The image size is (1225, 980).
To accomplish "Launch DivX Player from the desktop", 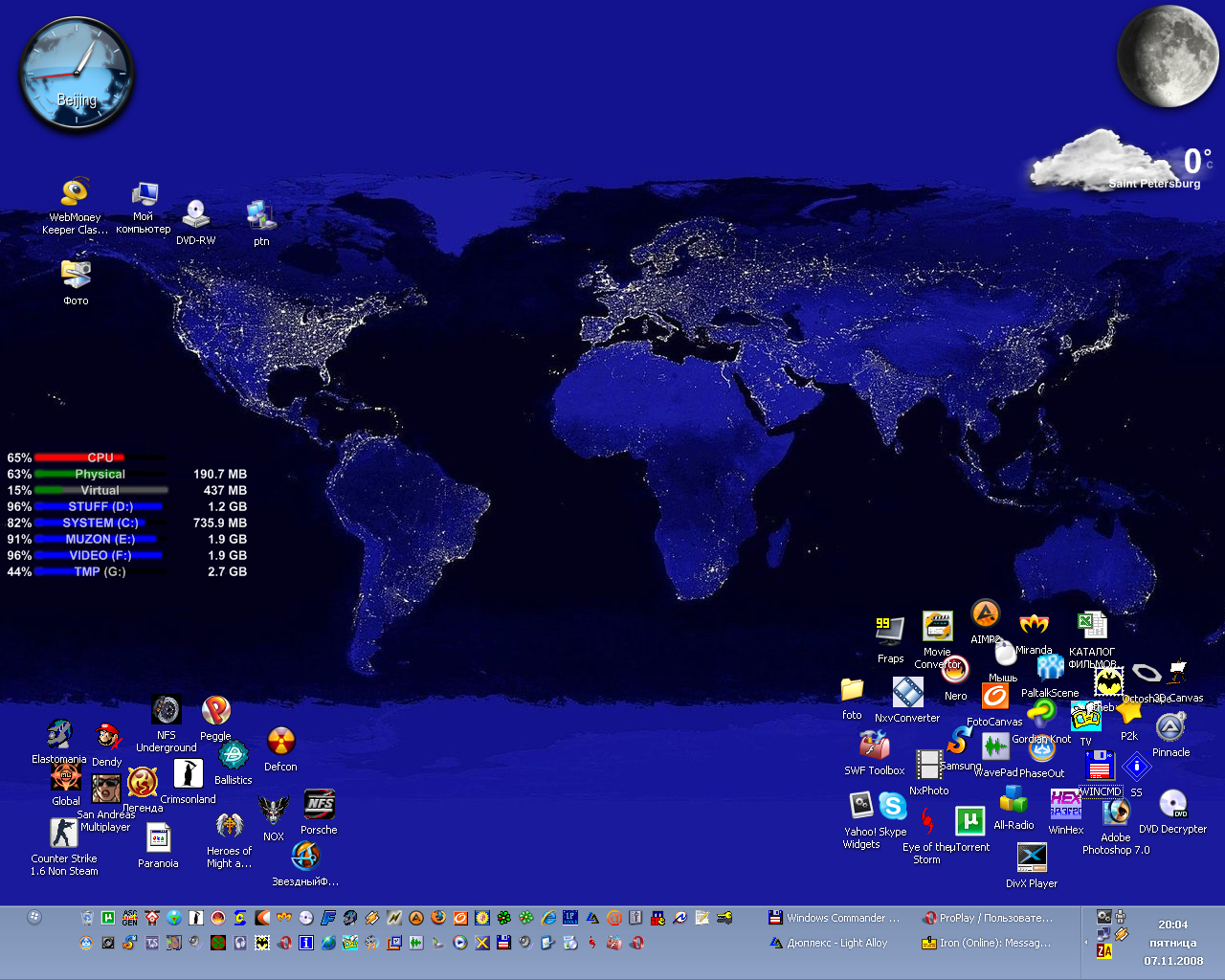I will tap(1032, 858).
